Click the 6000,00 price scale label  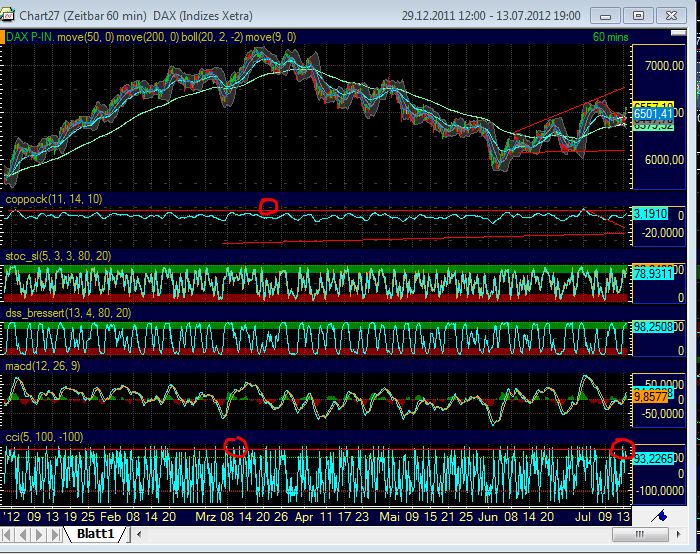tap(664, 160)
